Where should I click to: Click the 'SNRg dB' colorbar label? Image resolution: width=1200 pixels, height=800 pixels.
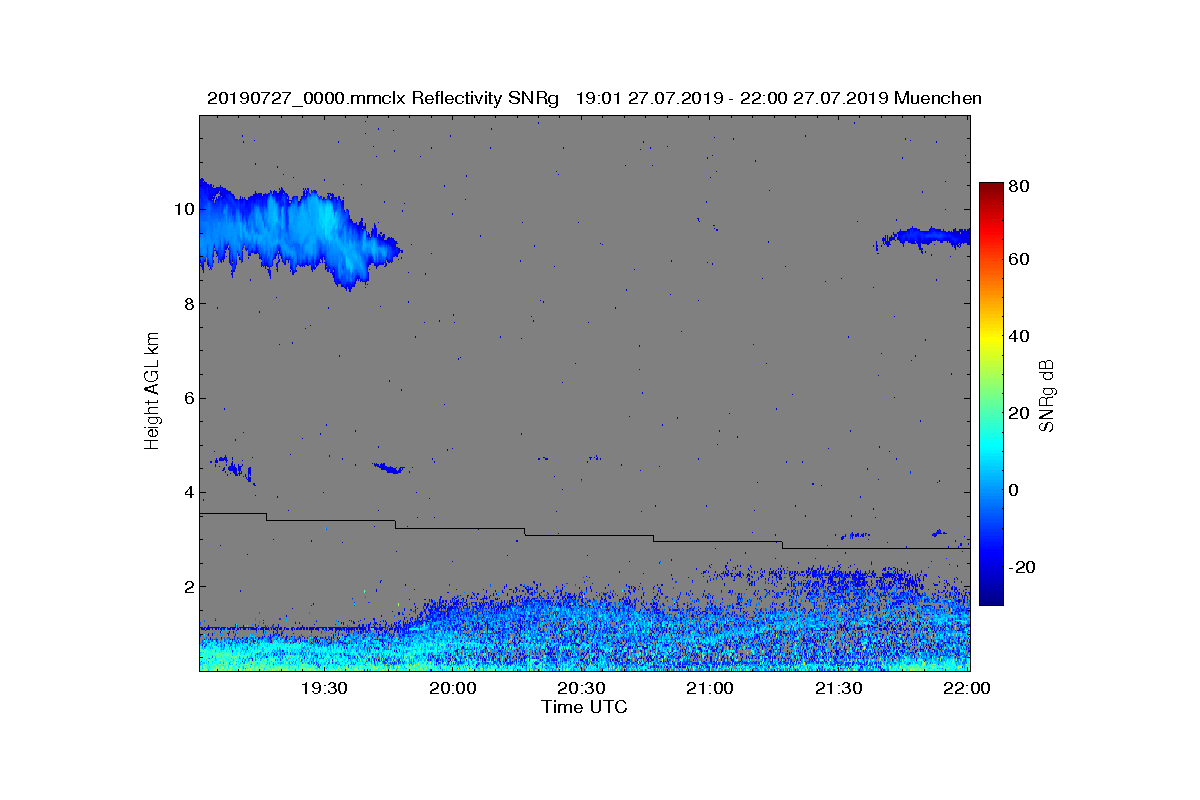(1047, 395)
